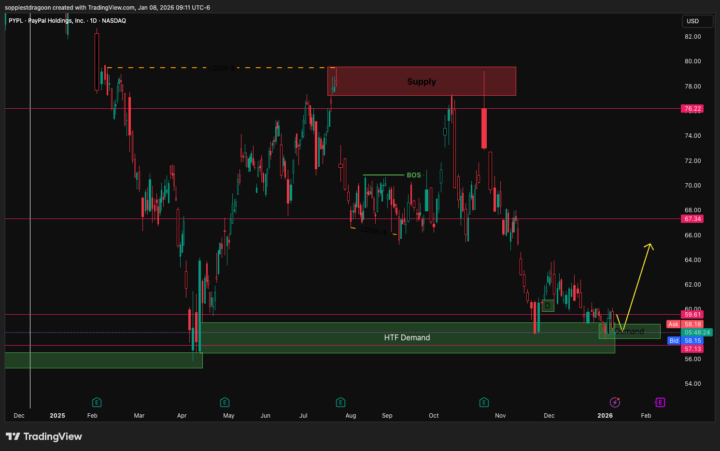Click the 64.00 price axis value
Image resolution: width=720 pixels, height=451 pixels.
(x=692, y=260)
